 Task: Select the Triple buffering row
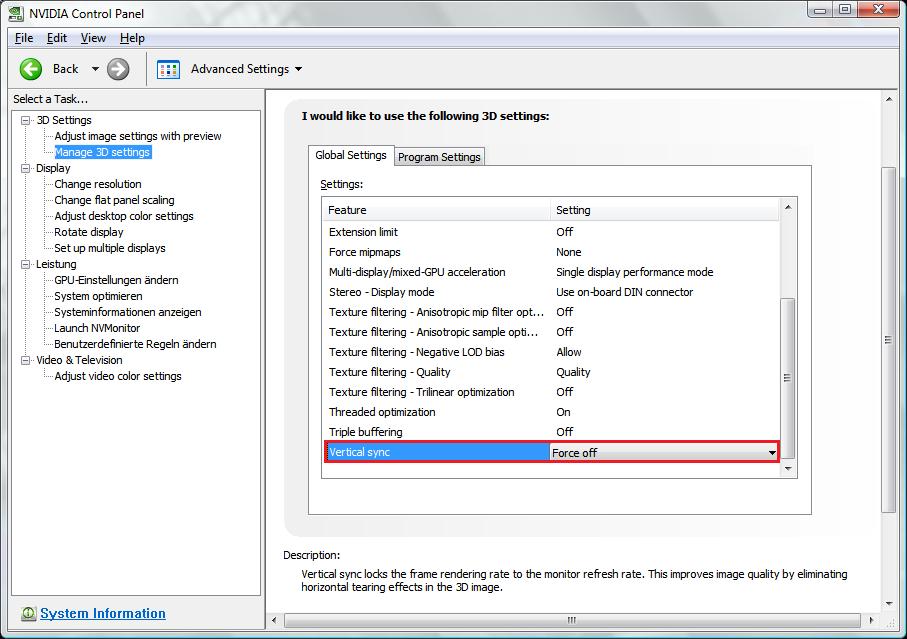(551, 432)
